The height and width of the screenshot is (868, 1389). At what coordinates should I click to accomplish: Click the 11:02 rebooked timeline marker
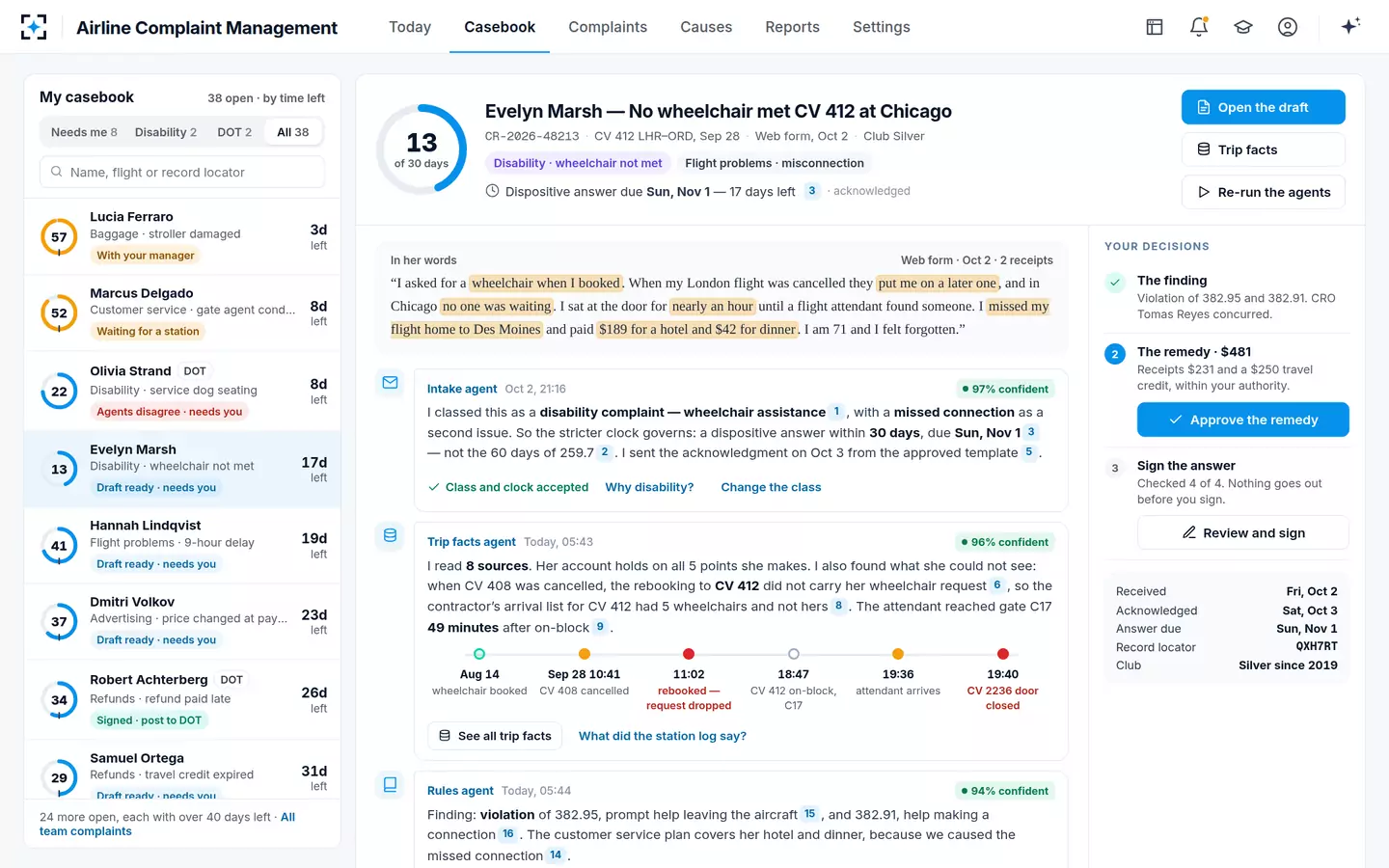(689, 654)
